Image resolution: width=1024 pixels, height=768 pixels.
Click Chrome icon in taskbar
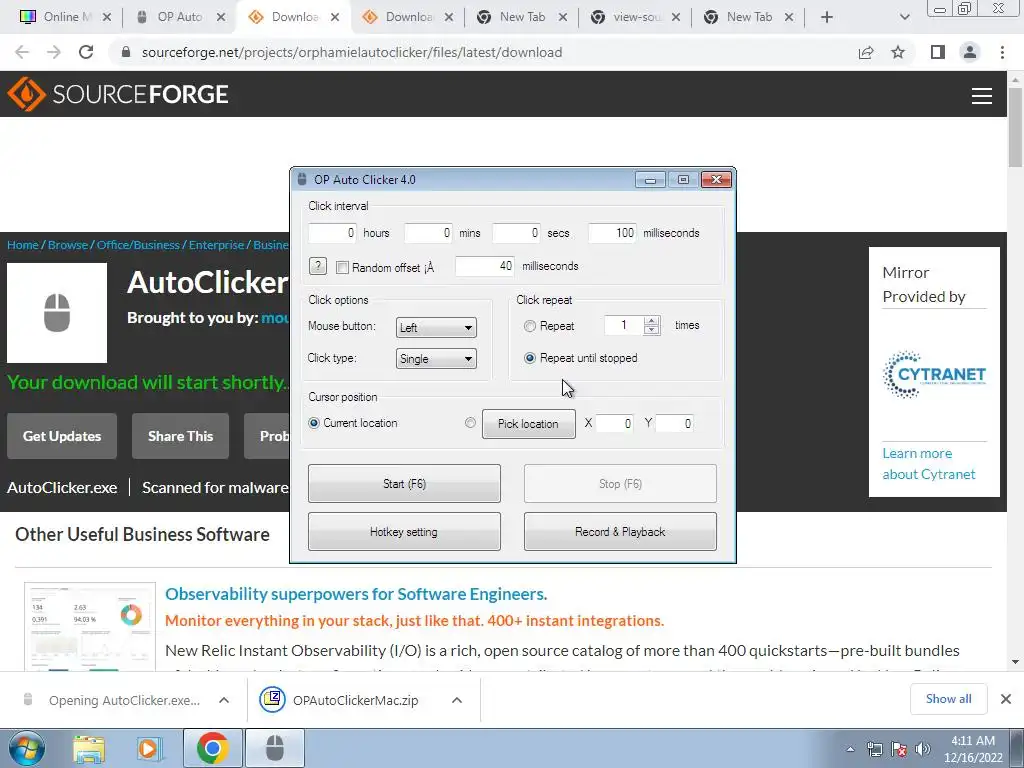tap(212, 748)
